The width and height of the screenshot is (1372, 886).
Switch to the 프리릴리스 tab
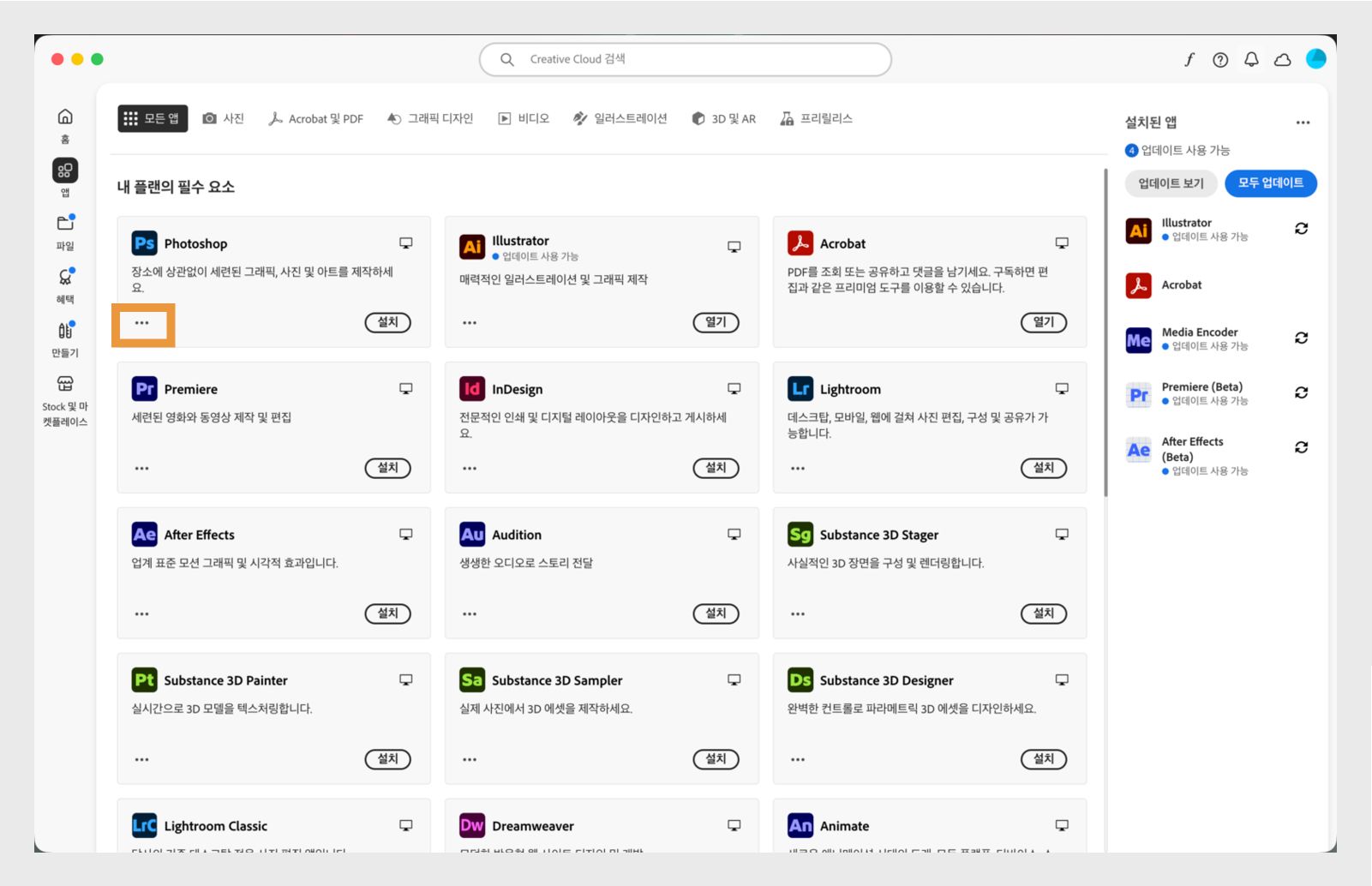tap(817, 118)
